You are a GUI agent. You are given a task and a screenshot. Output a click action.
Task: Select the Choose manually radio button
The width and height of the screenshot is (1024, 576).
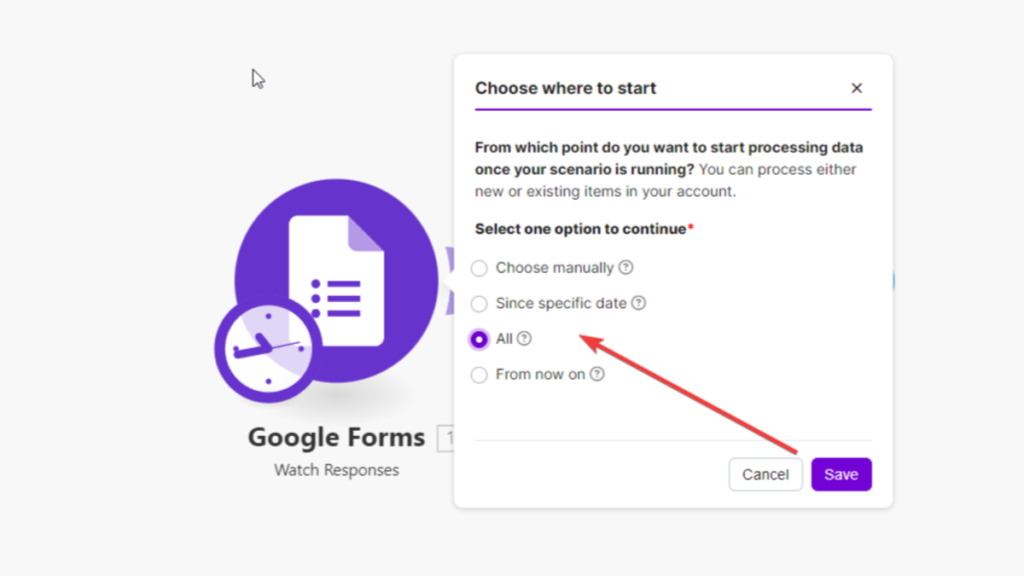pos(479,268)
